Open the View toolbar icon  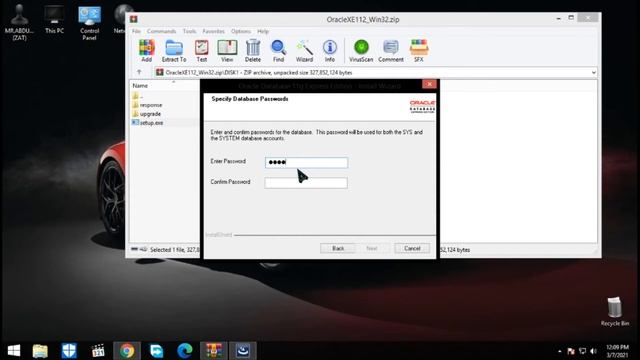click(x=227, y=51)
